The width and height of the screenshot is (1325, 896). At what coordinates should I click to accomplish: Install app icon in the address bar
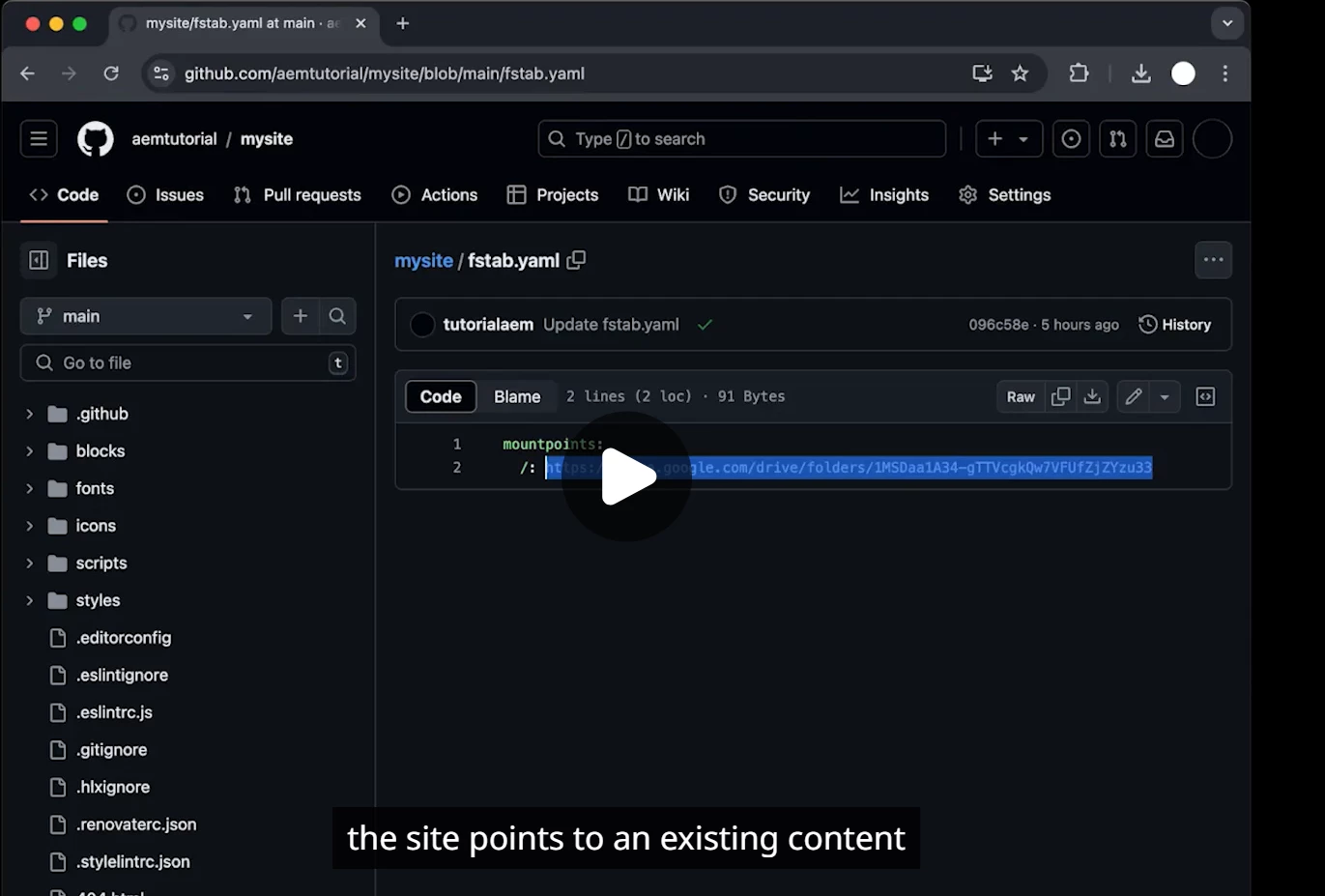click(x=982, y=73)
